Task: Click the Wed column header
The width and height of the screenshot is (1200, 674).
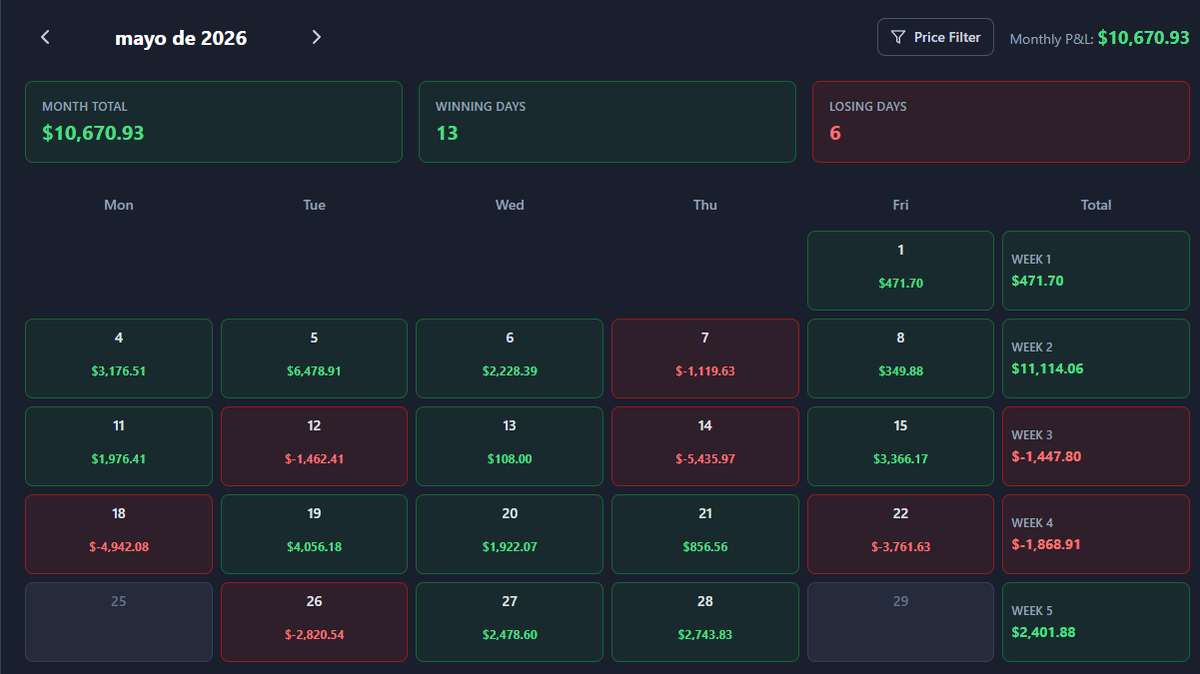Action: point(510,205)
